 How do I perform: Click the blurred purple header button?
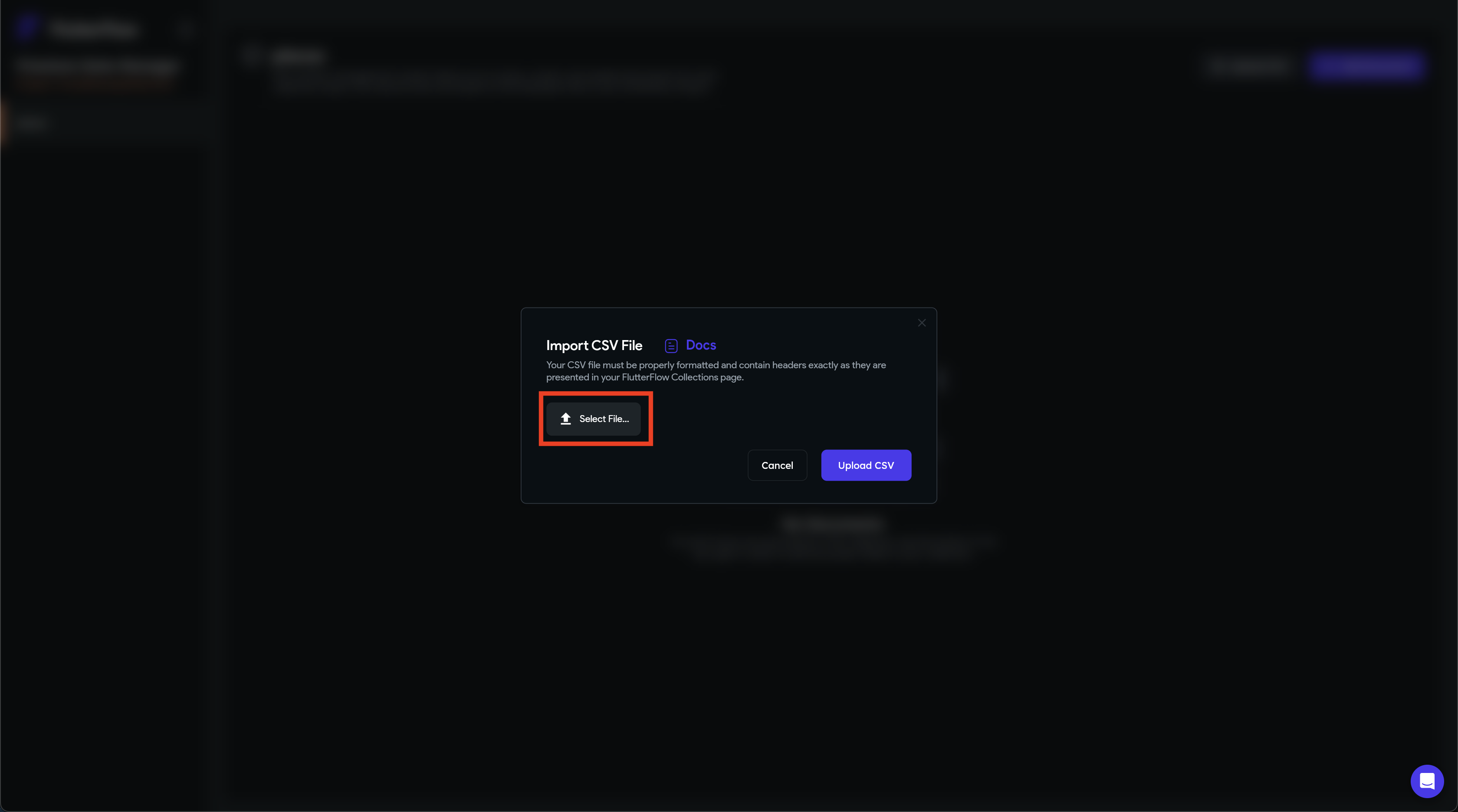[x=1366, y=66]
